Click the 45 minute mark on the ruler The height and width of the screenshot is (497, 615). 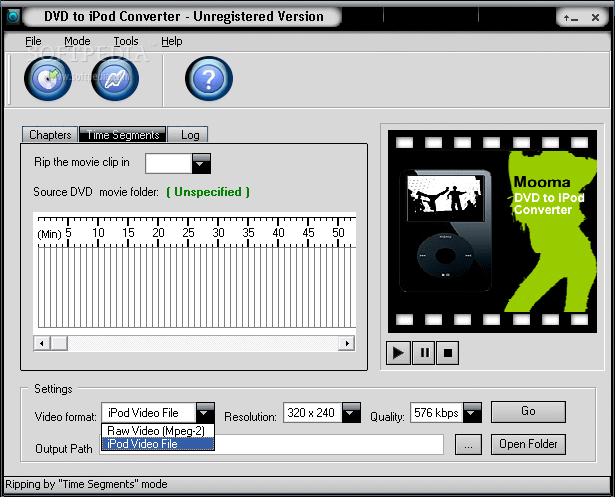(308, 233)
